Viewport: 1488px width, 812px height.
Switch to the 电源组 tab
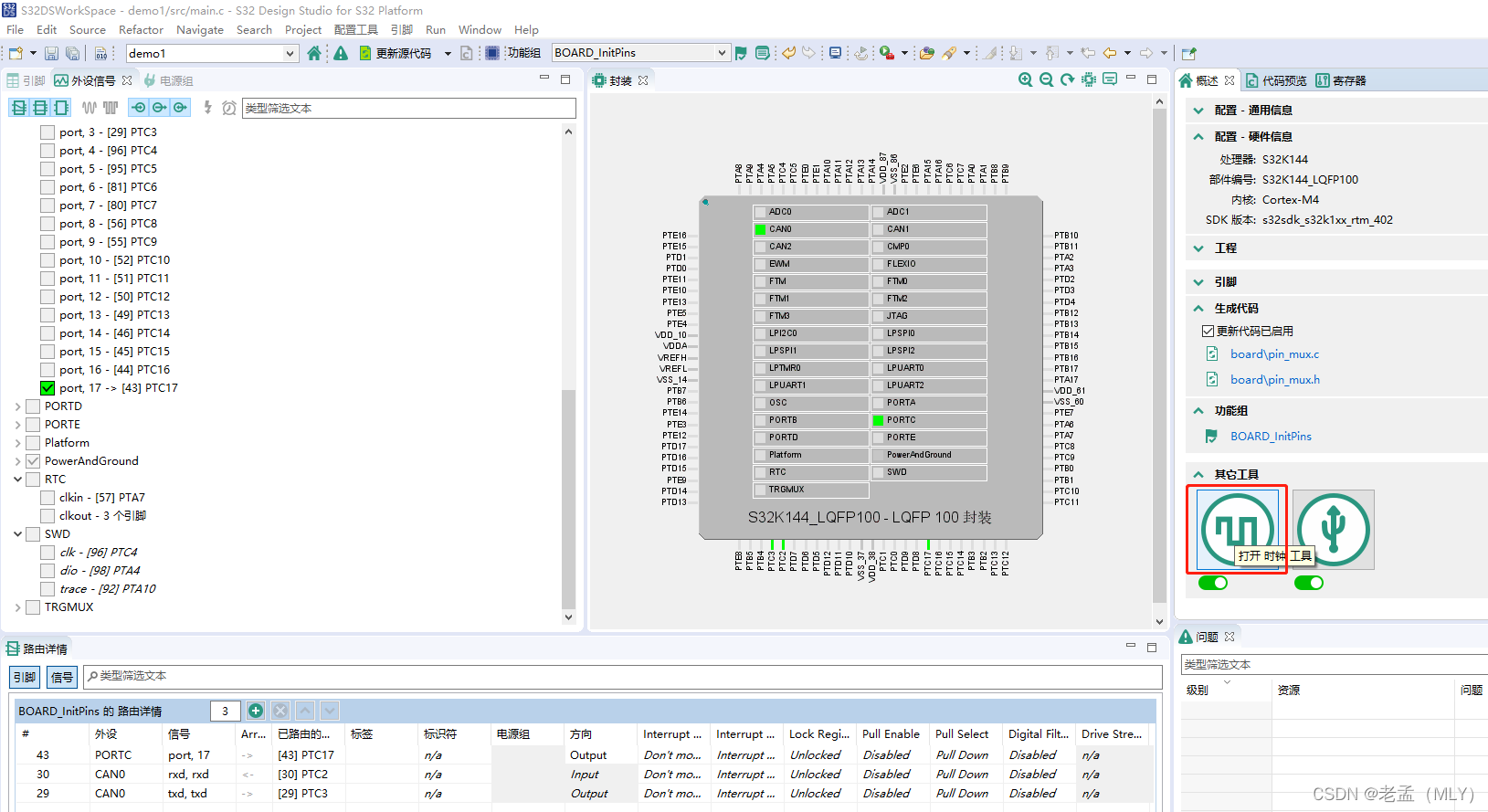pyautogui.click(x=168, y=80)
